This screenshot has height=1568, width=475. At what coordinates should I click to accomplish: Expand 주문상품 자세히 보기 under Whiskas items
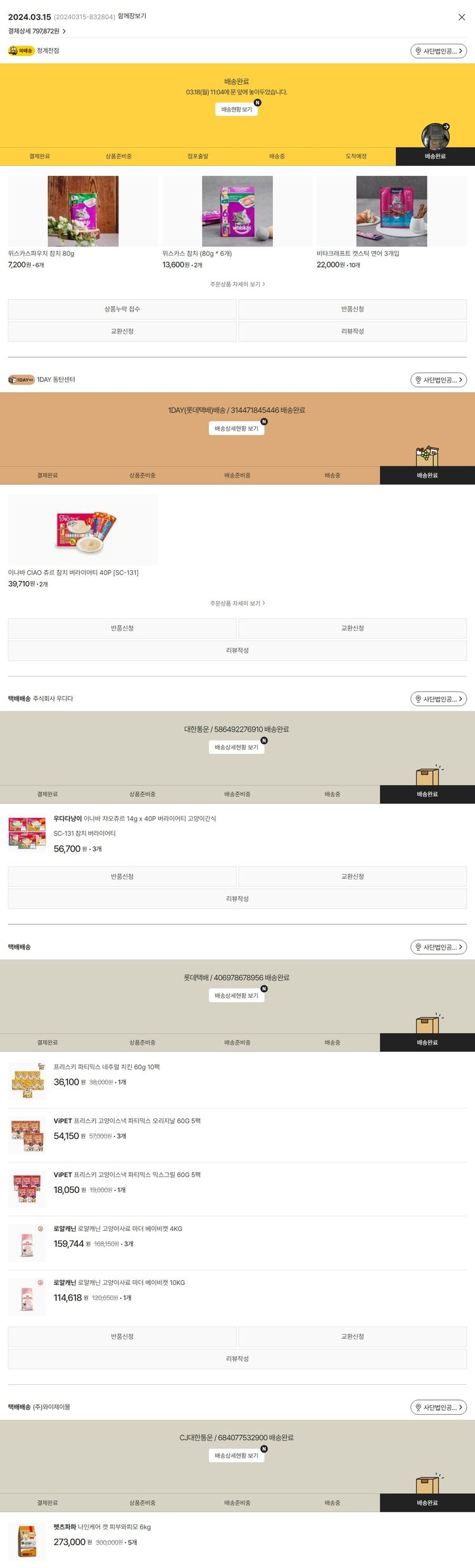[x=237, y=284]
